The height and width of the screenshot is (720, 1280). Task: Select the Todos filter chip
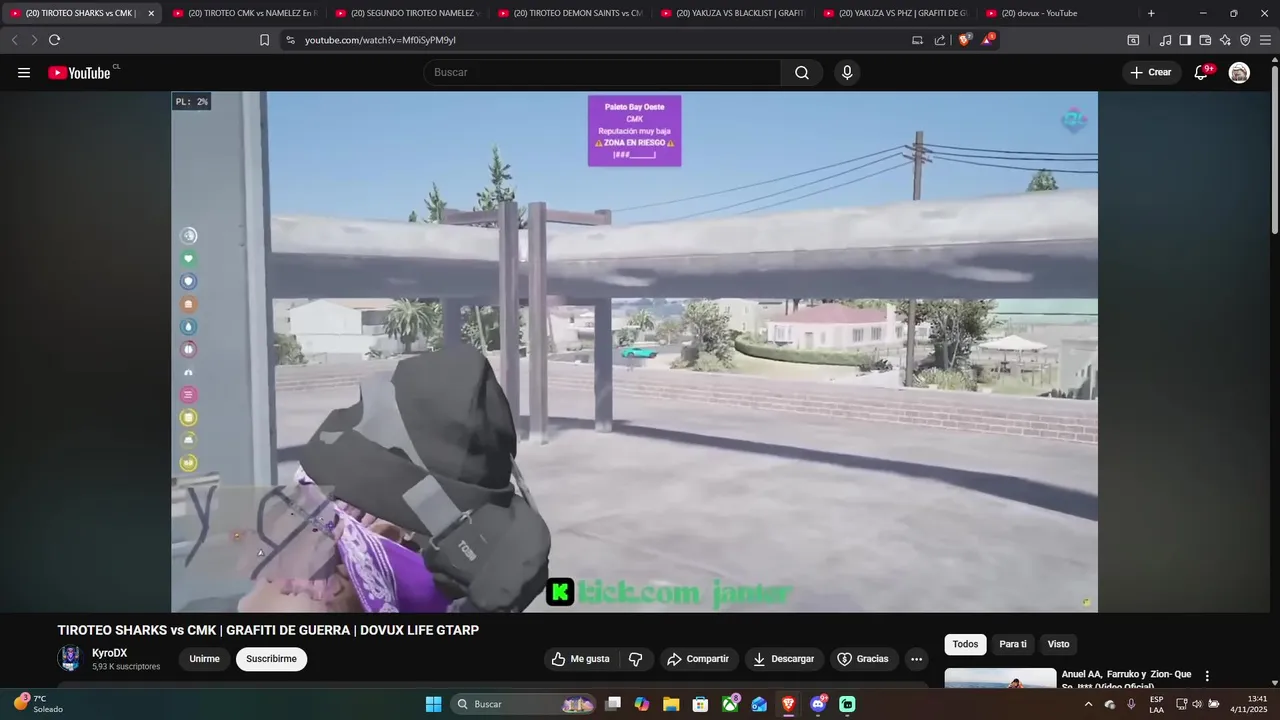click(x=965, y=644)
